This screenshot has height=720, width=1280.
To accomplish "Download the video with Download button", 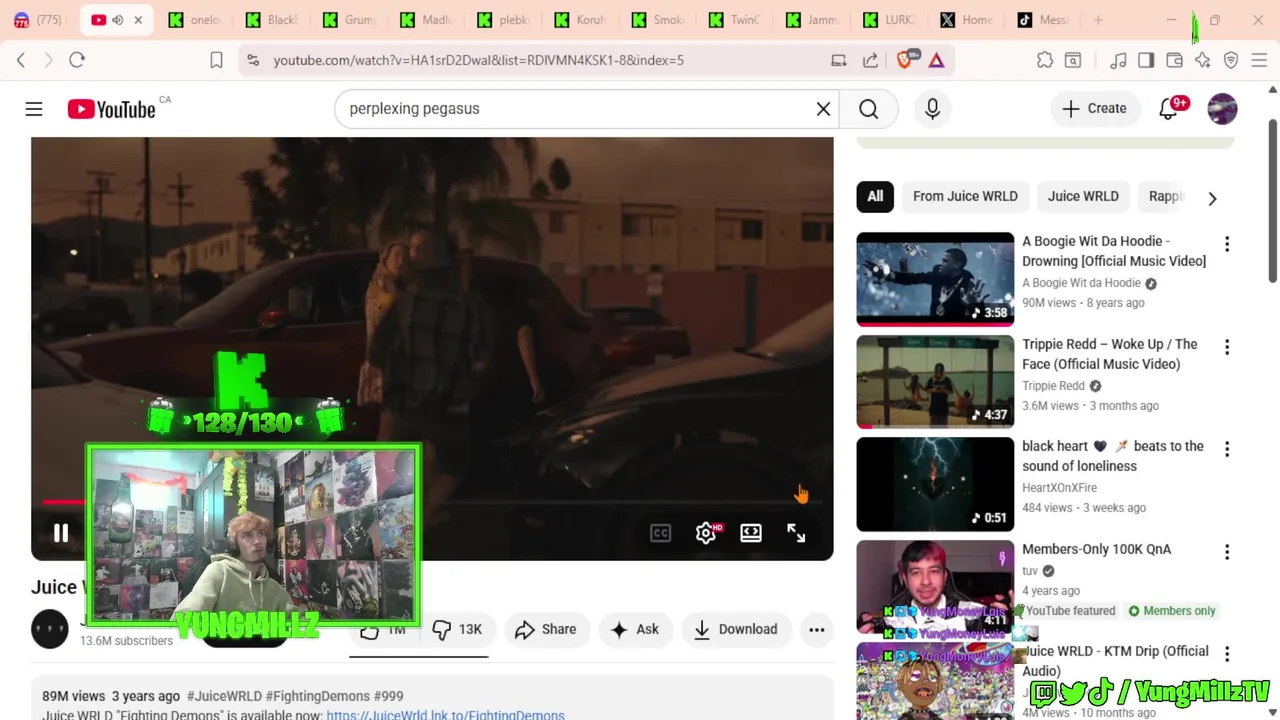I will pos(735,629).
